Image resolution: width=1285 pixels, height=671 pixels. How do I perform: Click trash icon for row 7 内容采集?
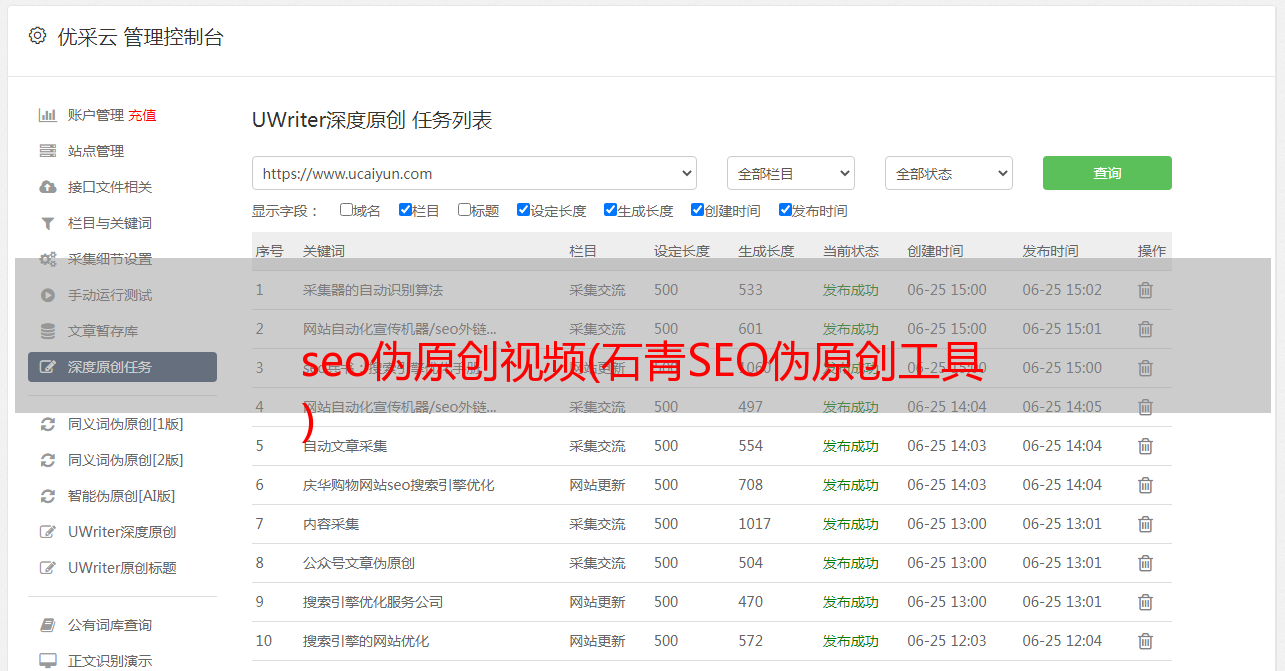tap(1145, 524)
